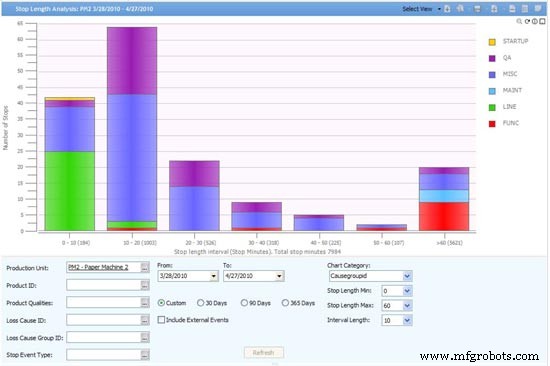Click the STARTUP yellow legend swatch

point(492,42)
